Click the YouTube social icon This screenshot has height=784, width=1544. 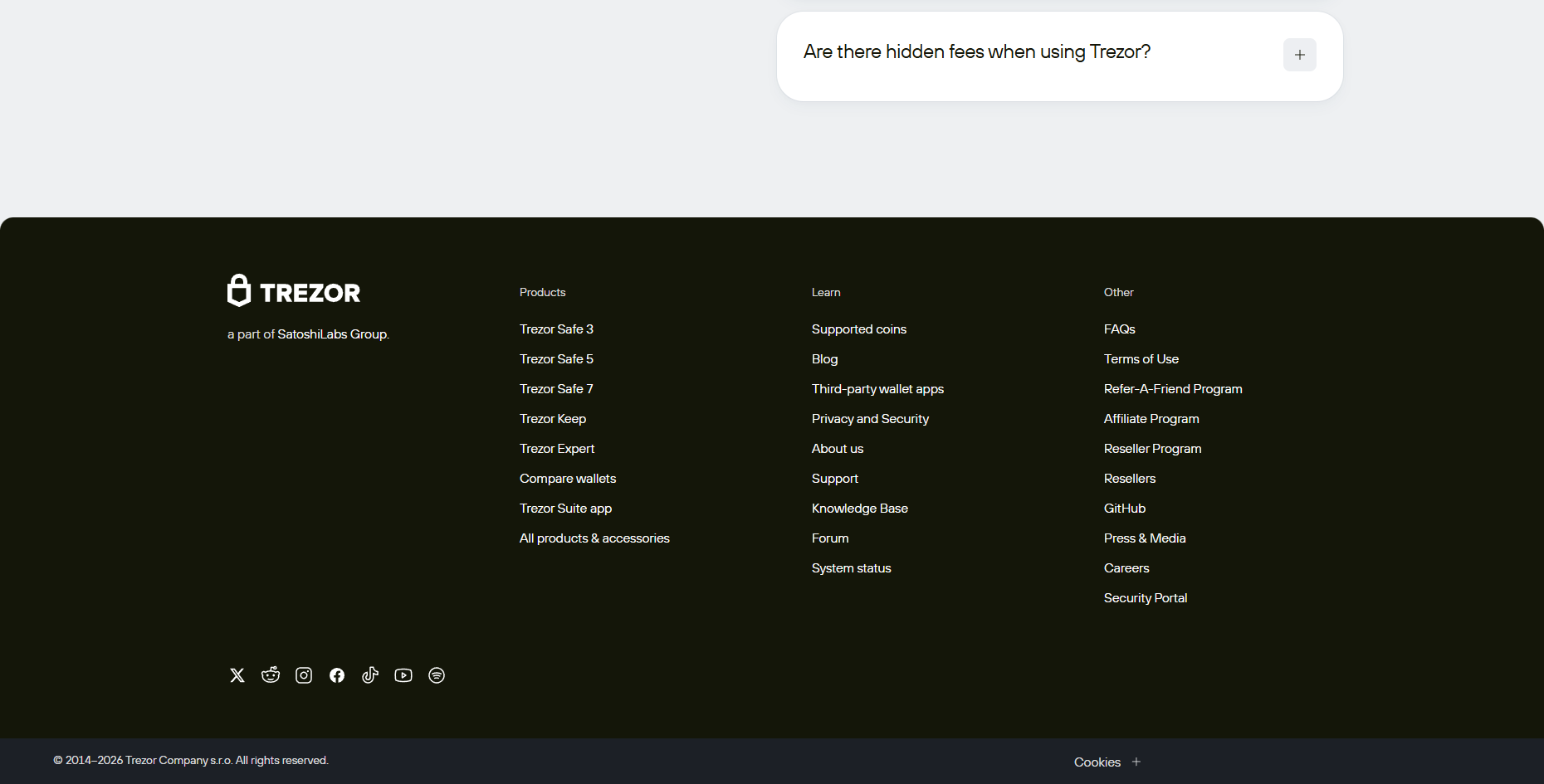tap(403, 675)
